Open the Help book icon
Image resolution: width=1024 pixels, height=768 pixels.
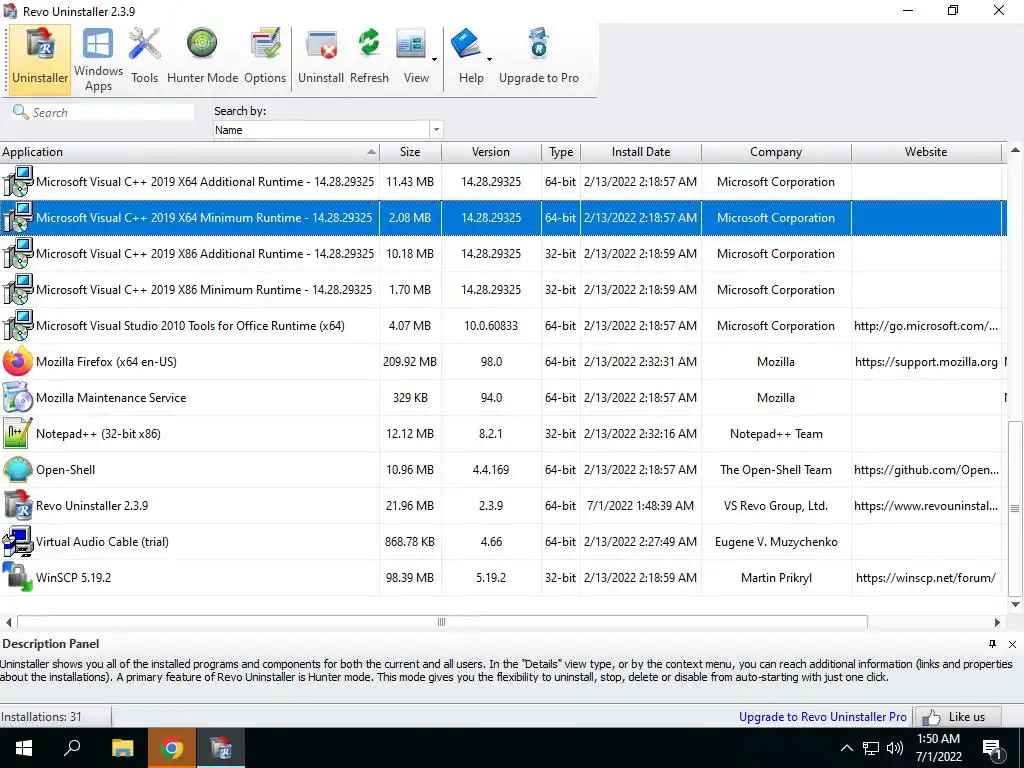pos(466,44)
